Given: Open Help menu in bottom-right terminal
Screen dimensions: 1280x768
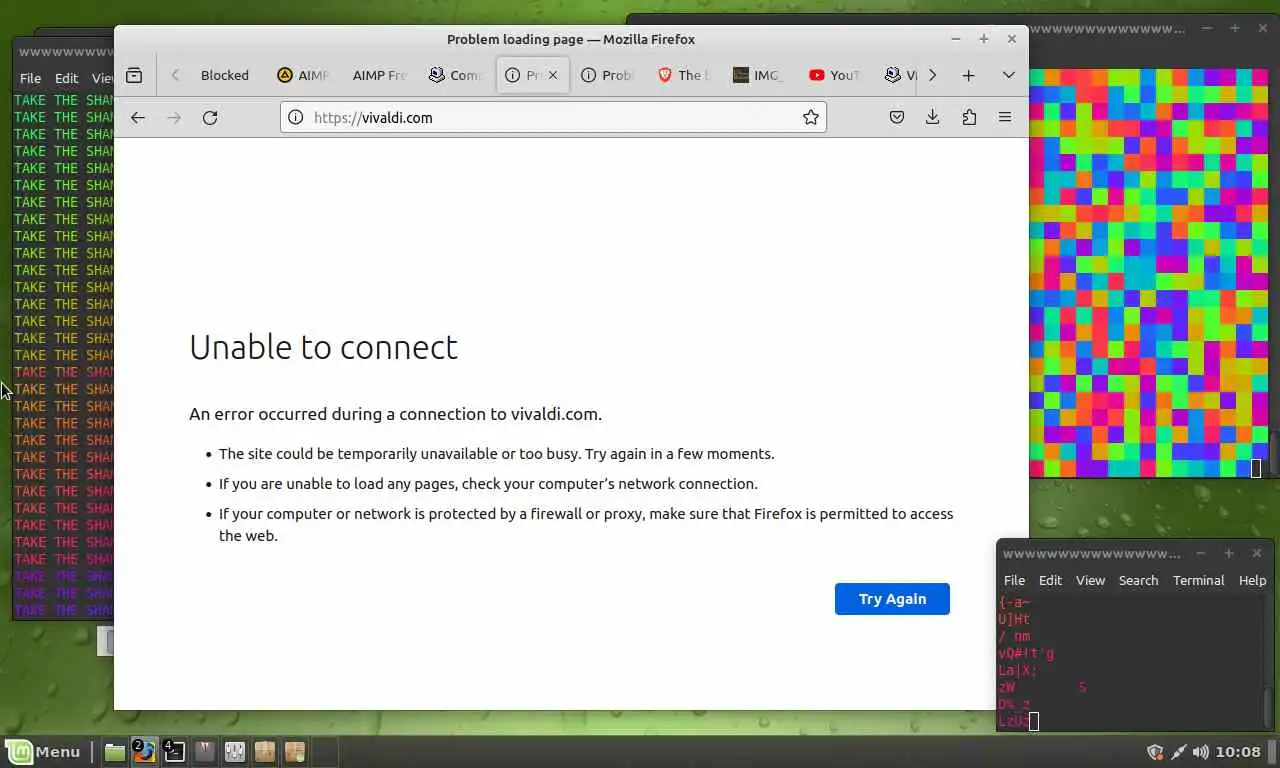Looking at the screenshot, I should point(1252,580).
